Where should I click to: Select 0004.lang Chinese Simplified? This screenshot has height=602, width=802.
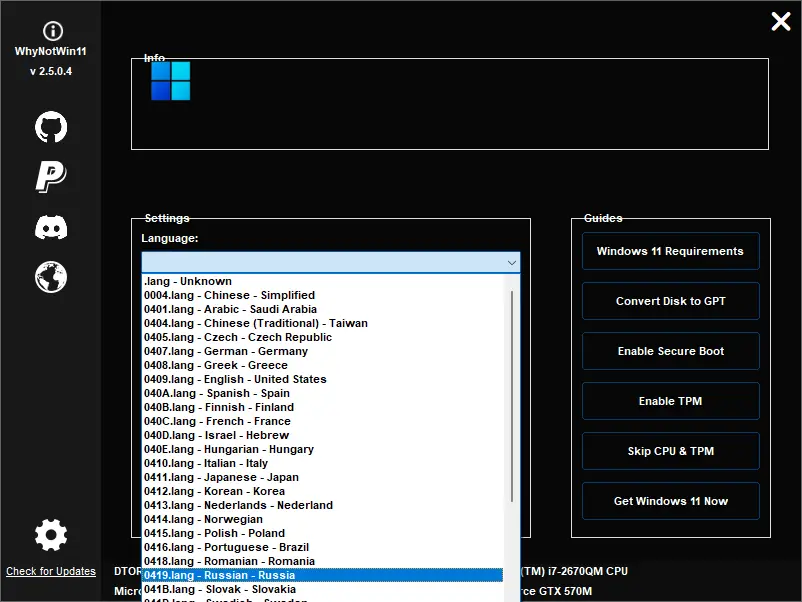pos(323,296)
